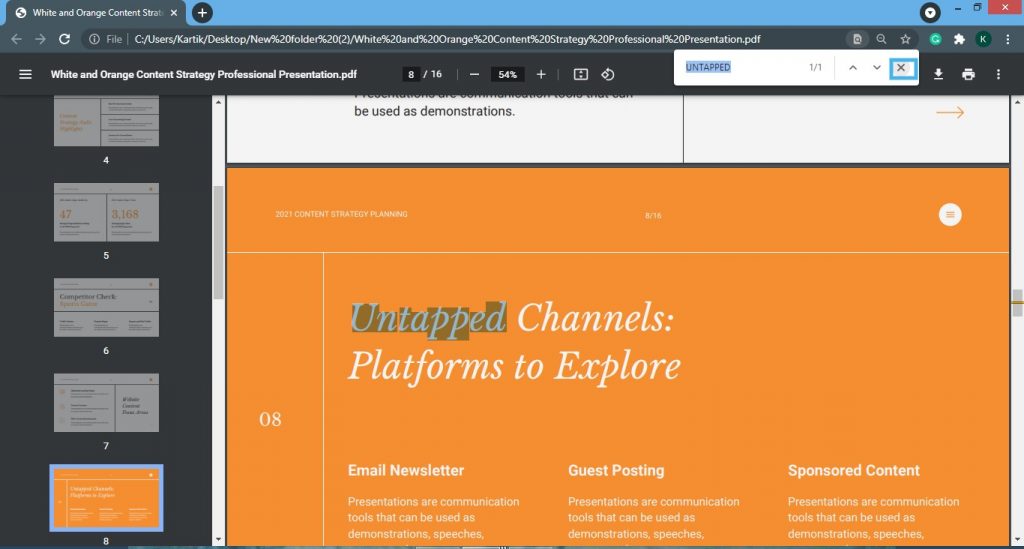Jump to next search result
The width and height of the screenshot is (1024, 549).
pos(876,67)
